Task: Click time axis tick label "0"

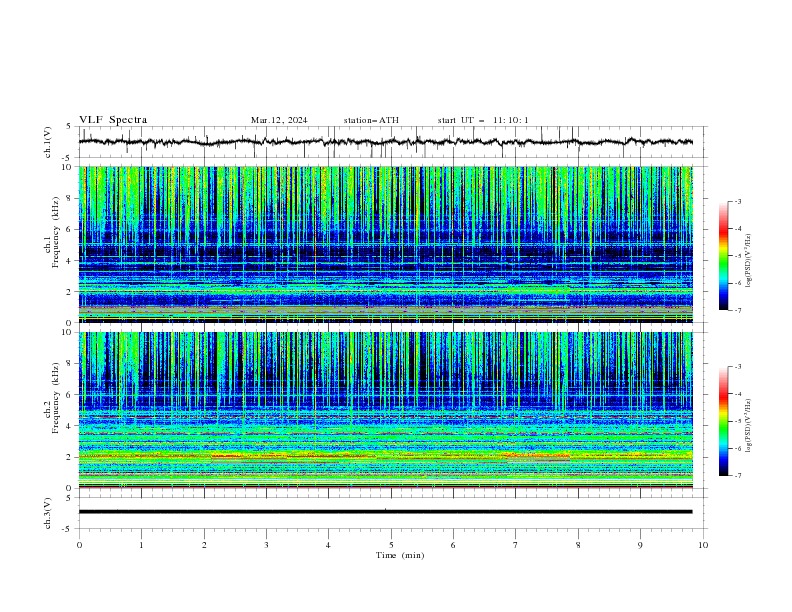Action: [79, 545]
